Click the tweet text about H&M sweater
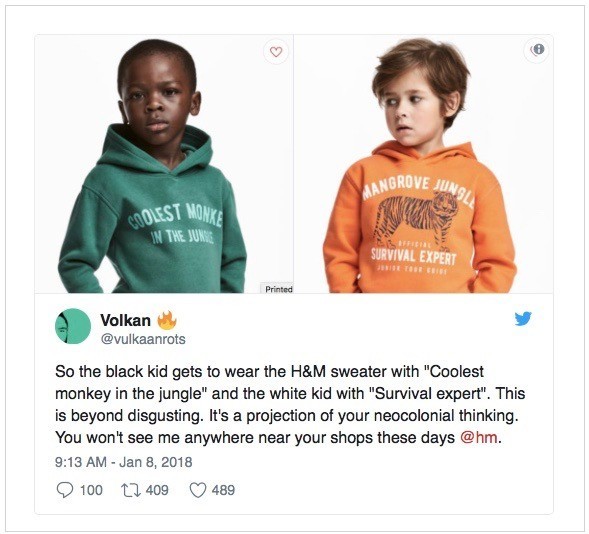The image size is (589, 534). [x=290, y=404]
